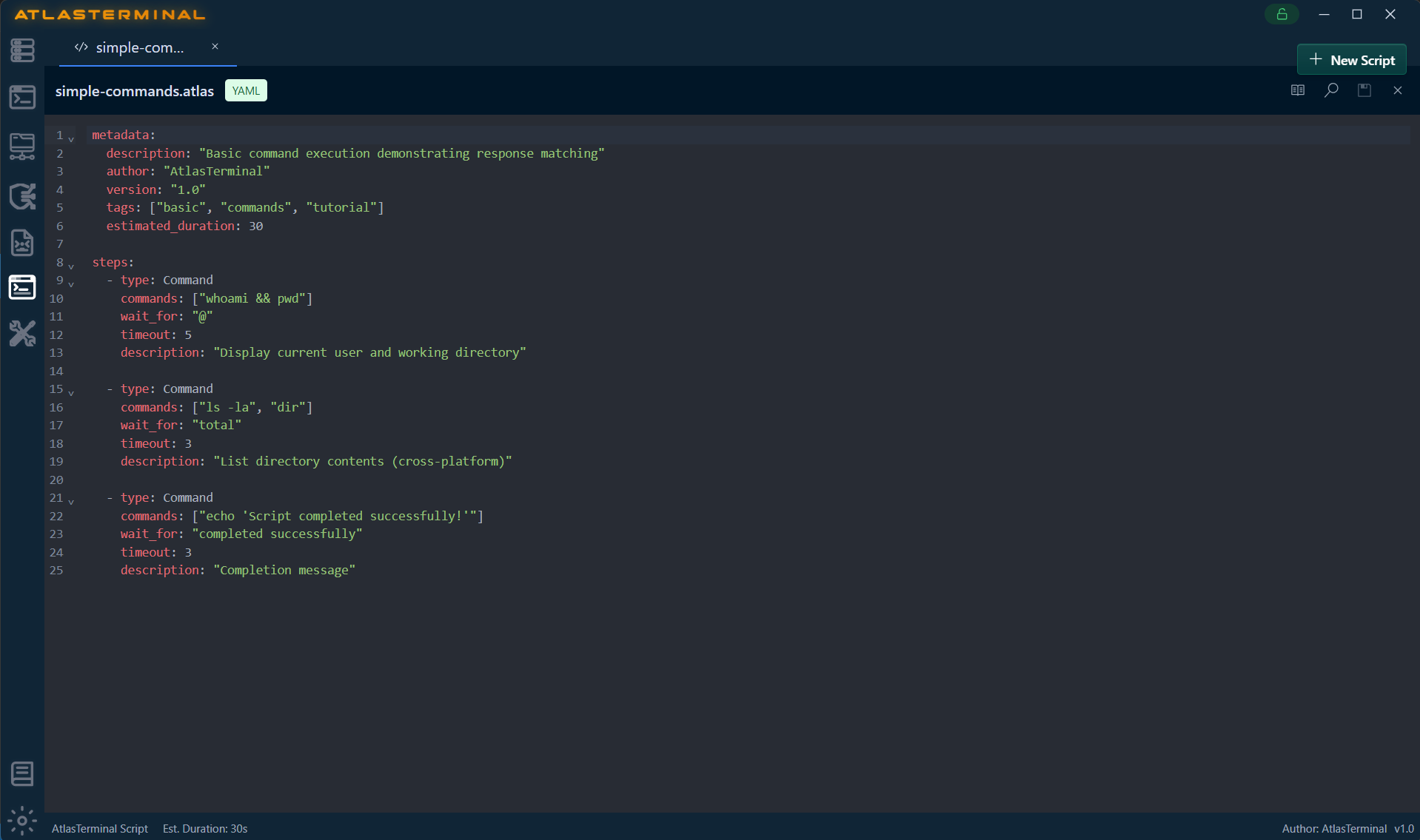Collapse the steps section on line 8
The image size is (1420, 840).
point(70,265)
